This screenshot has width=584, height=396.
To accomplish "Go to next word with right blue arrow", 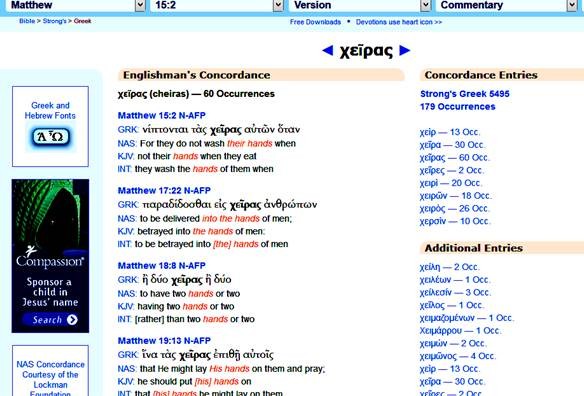I will coord(405,50).
